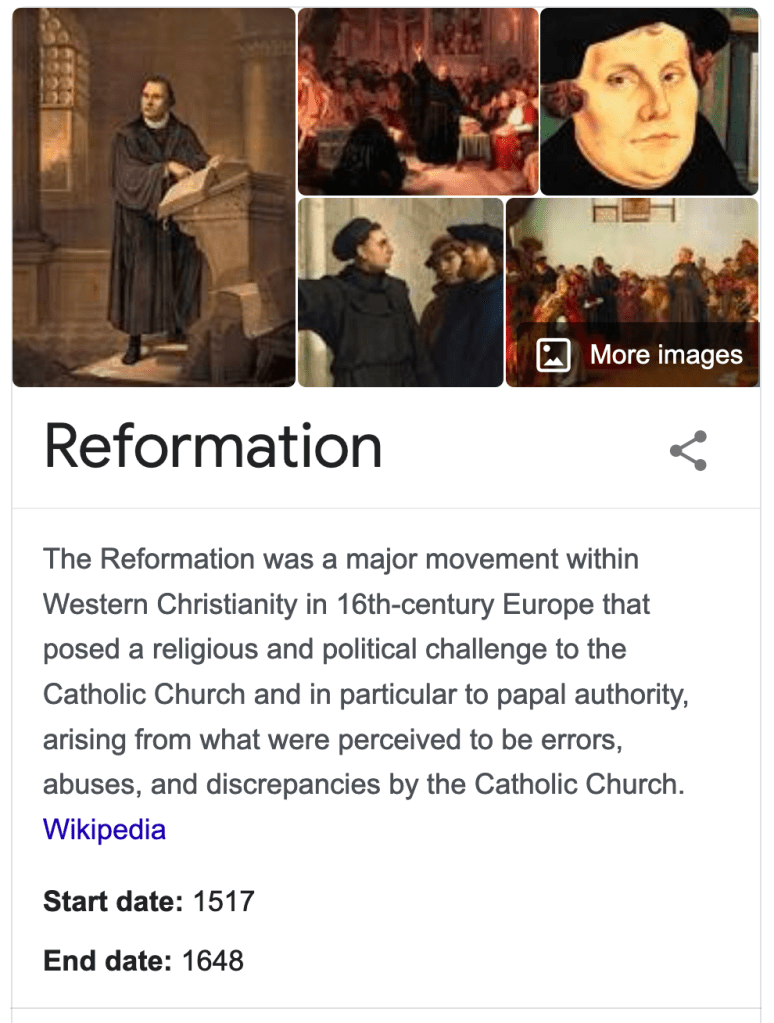
Task: Click the 1648 end date value
Action: coord(213,961)
